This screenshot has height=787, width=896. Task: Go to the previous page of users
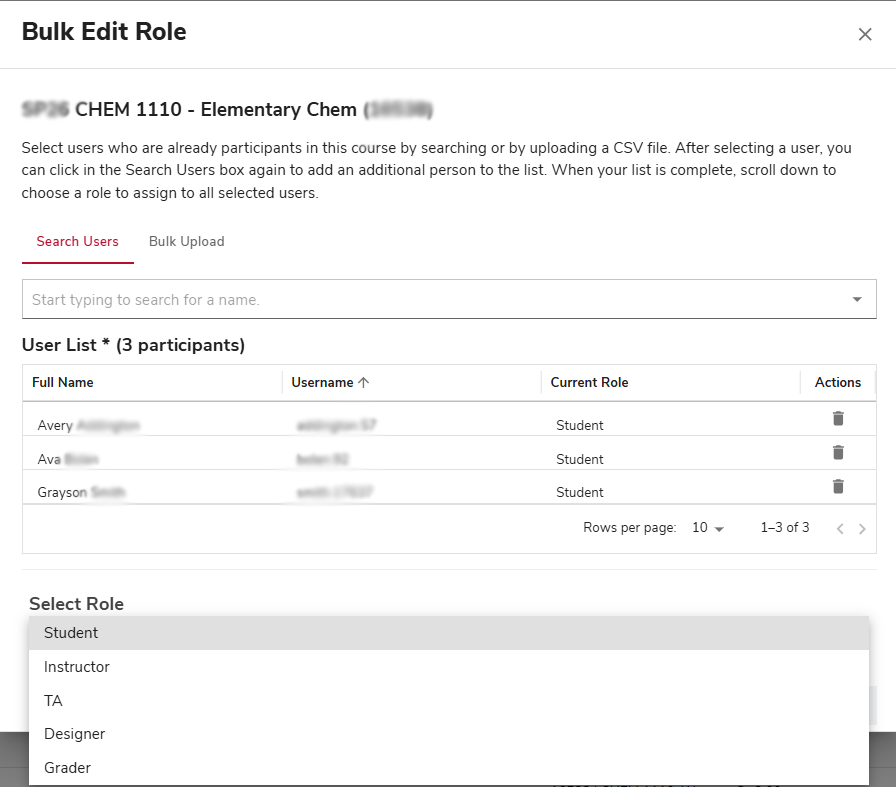click(839, 529)
